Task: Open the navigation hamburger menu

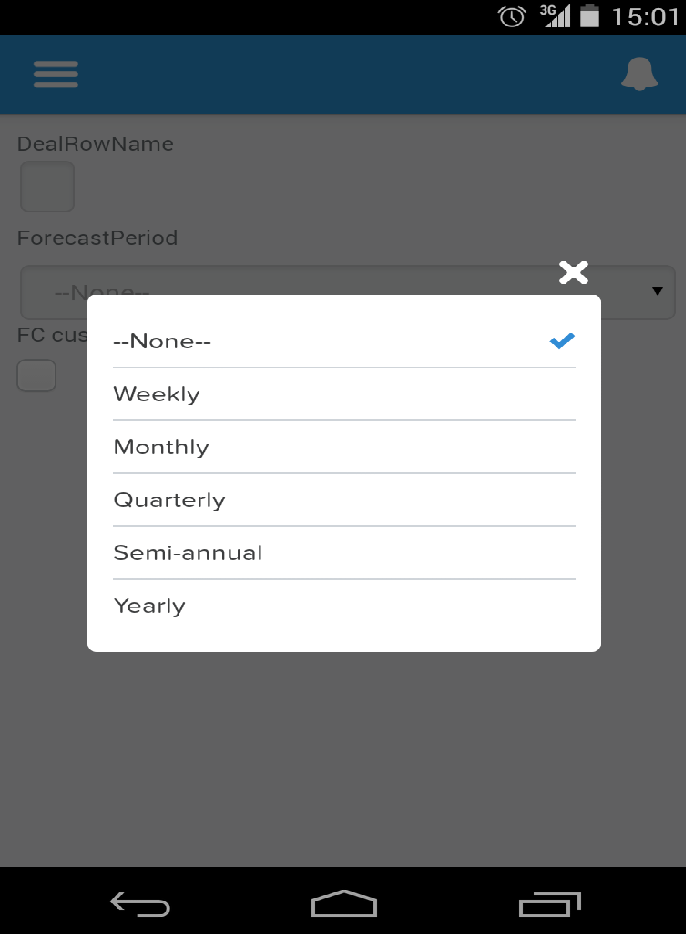Action: tap(55, 74)
